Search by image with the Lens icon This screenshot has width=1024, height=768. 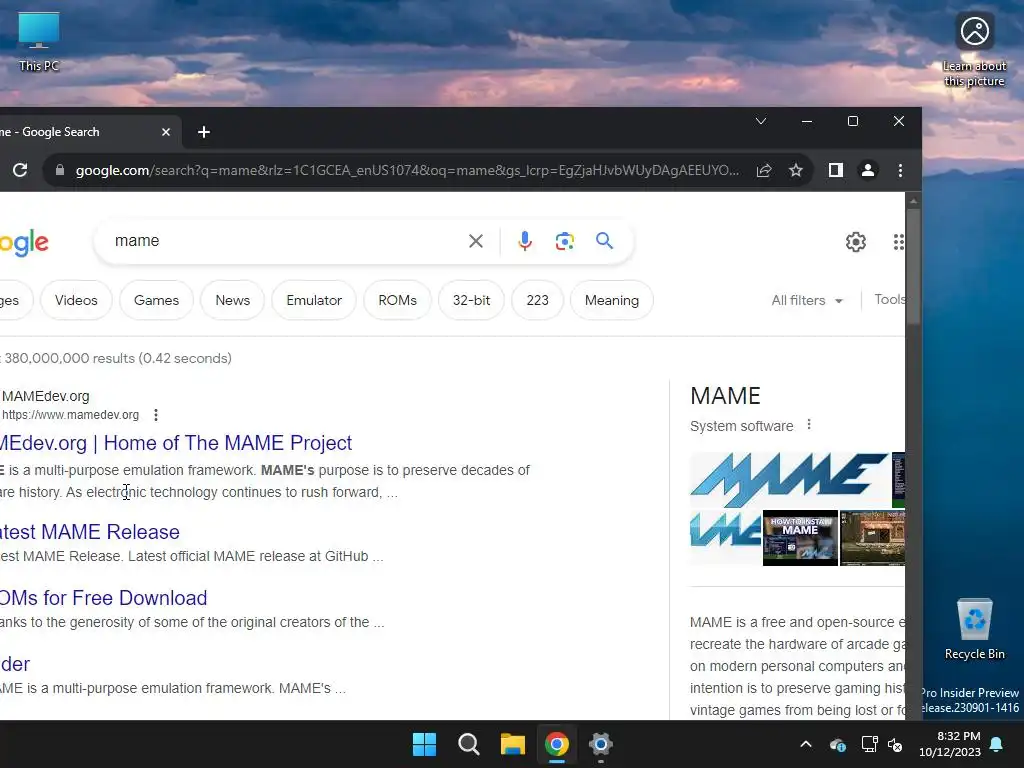click(x=564, y=241)
